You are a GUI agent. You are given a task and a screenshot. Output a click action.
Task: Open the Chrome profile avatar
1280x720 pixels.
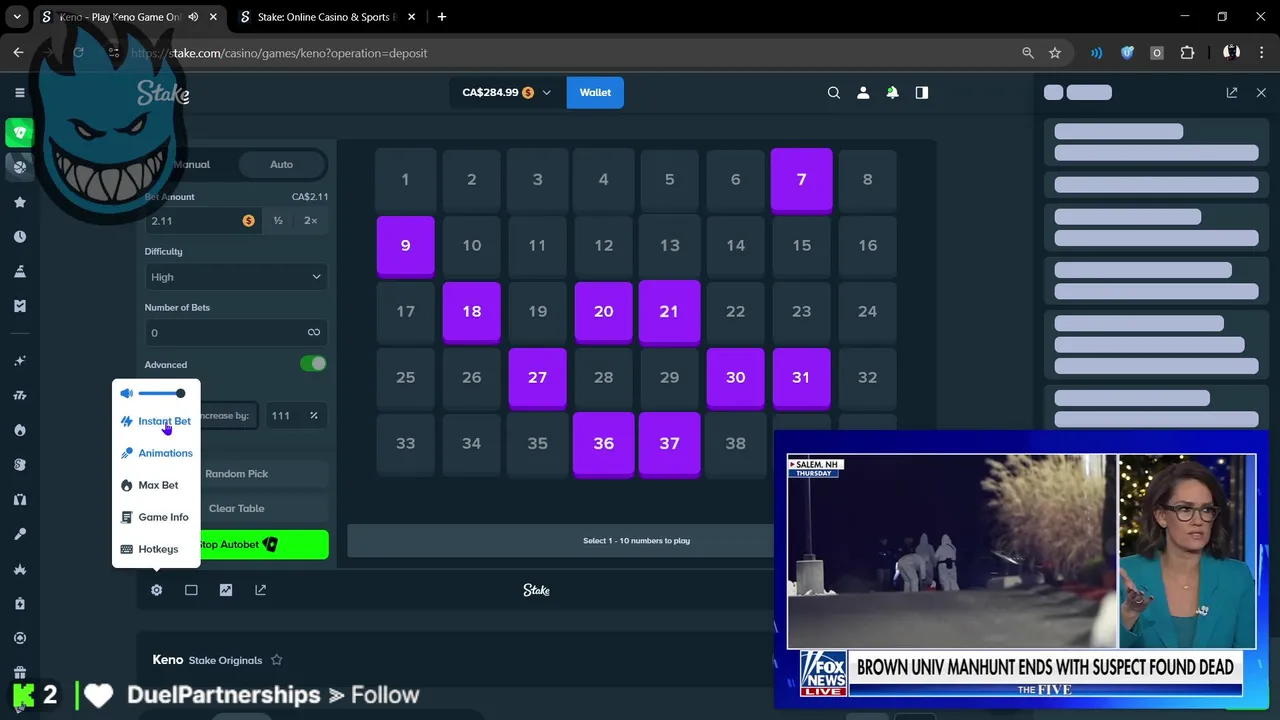click(1232, 53)
